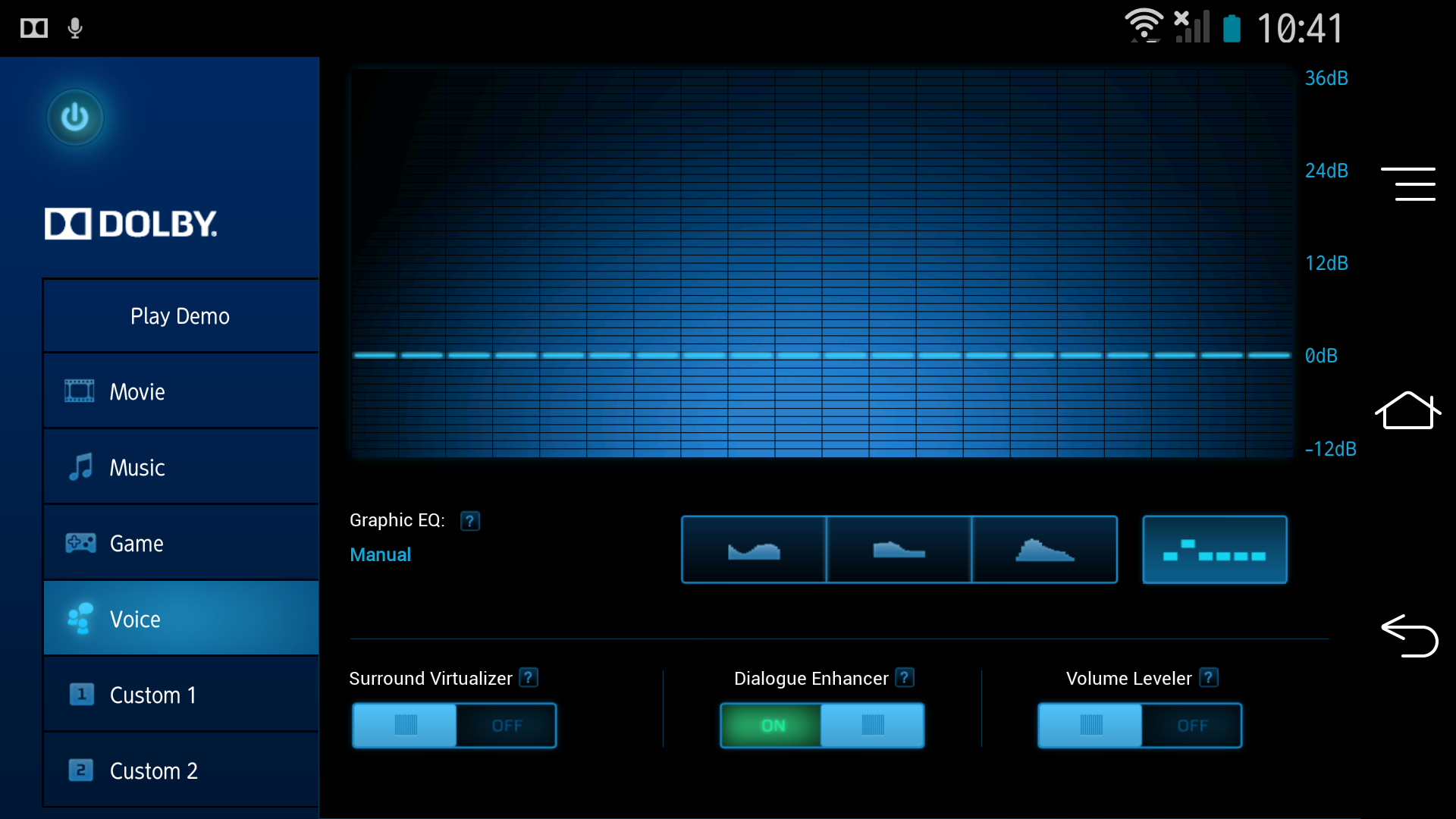Tap the Android back button

[x=1410, y=635]
